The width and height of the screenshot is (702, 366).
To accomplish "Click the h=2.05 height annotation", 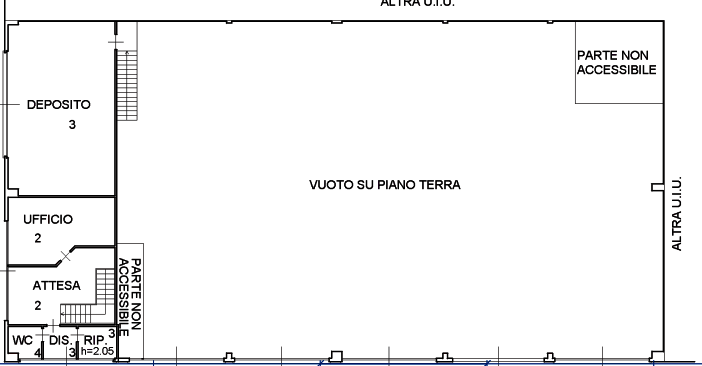I will (97, 351).
